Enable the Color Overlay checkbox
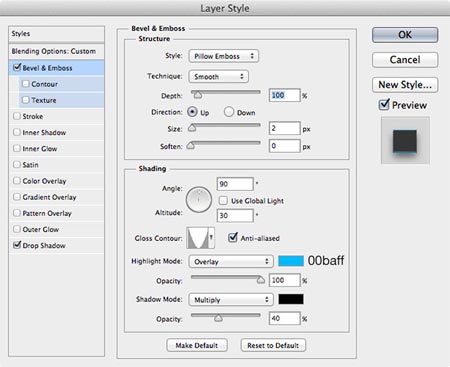 (x=16, y=181)
